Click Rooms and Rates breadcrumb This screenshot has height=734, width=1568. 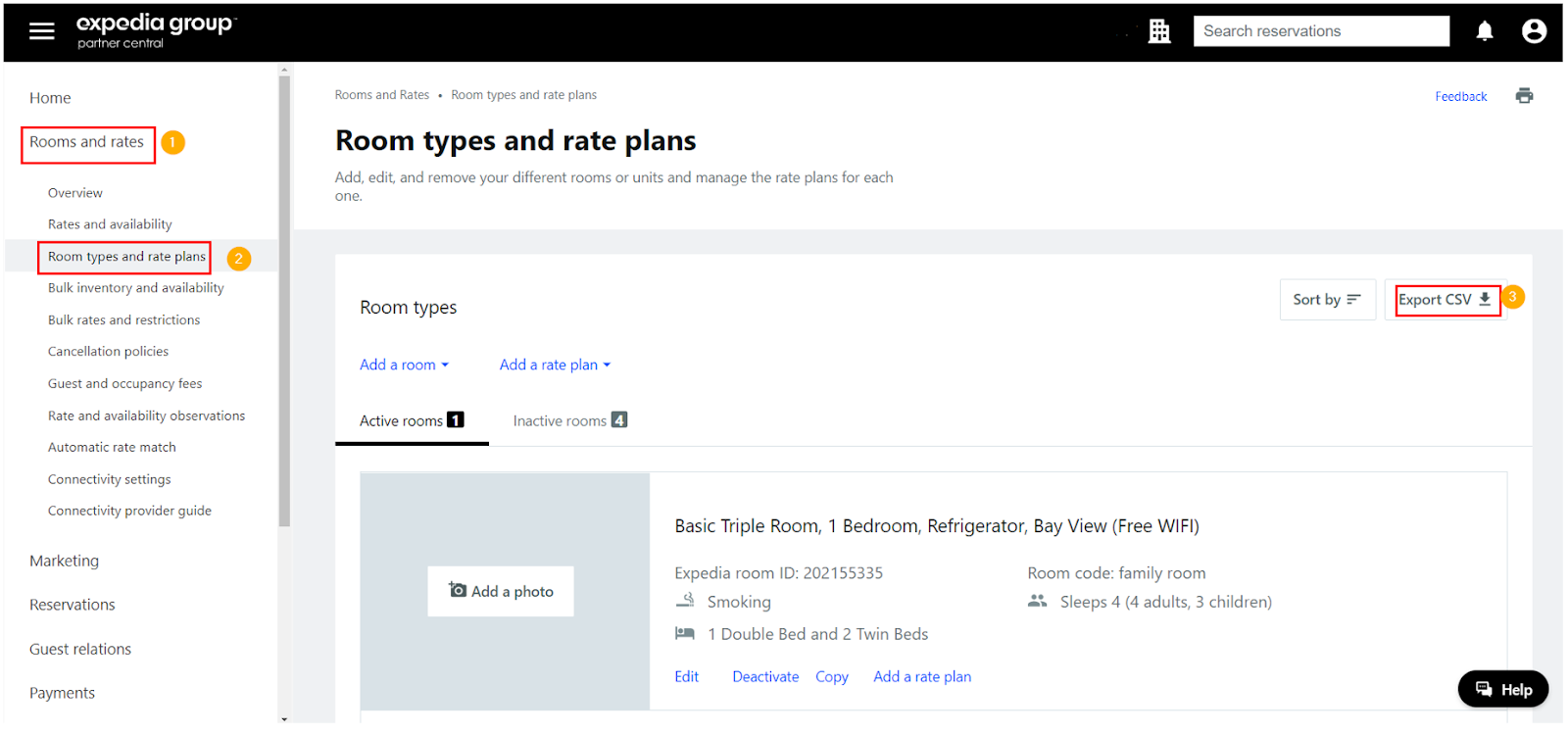pyautogui.click(x=382, y=95)
